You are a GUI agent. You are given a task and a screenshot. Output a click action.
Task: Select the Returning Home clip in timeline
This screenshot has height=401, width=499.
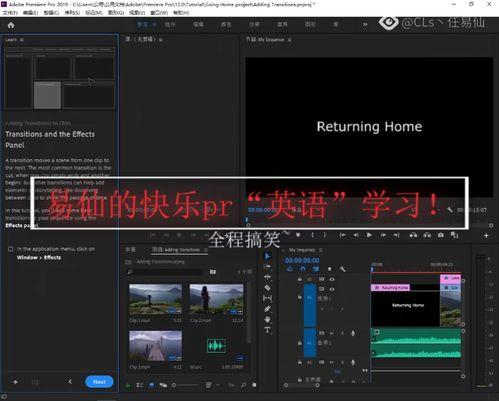tap(390, 287)
